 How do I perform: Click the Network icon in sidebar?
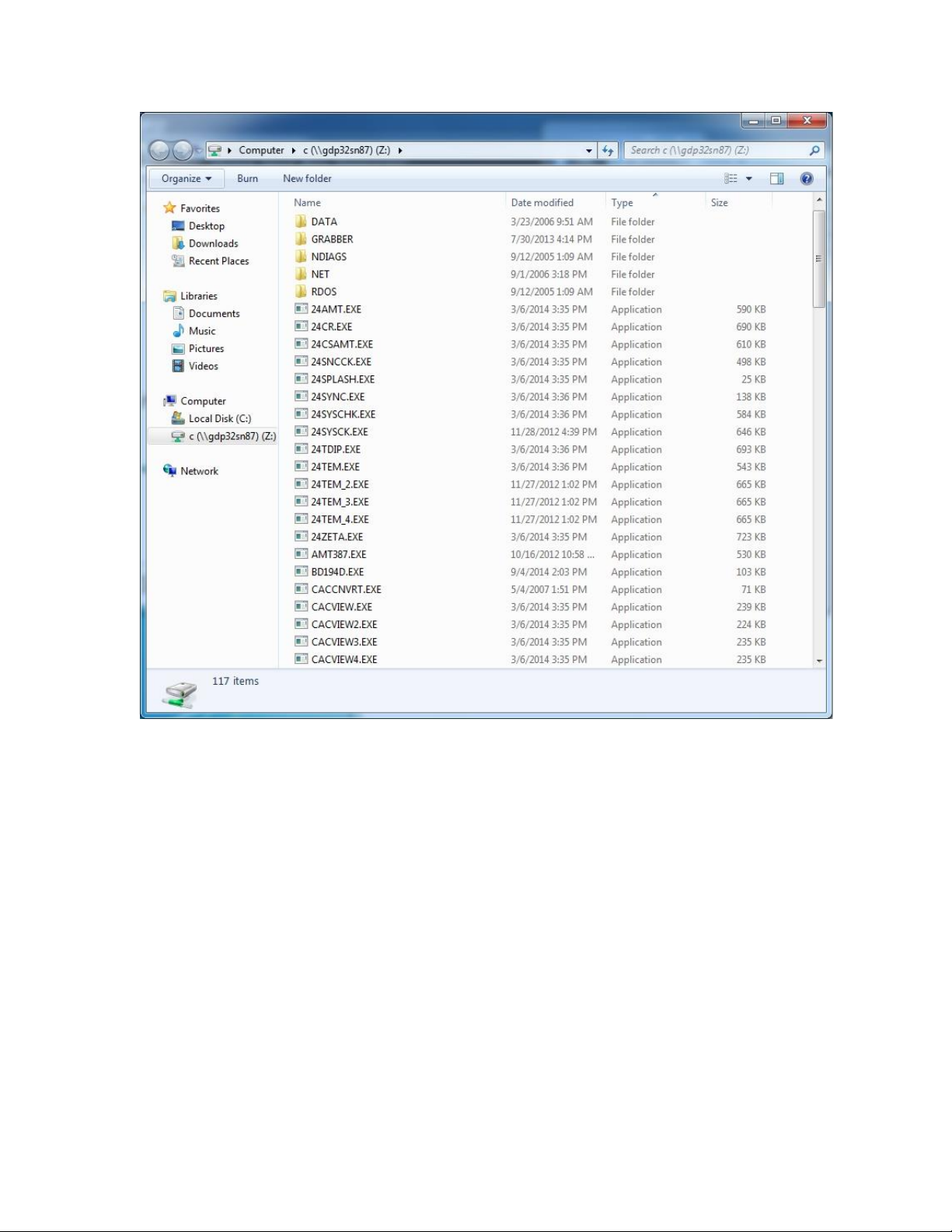169,471
